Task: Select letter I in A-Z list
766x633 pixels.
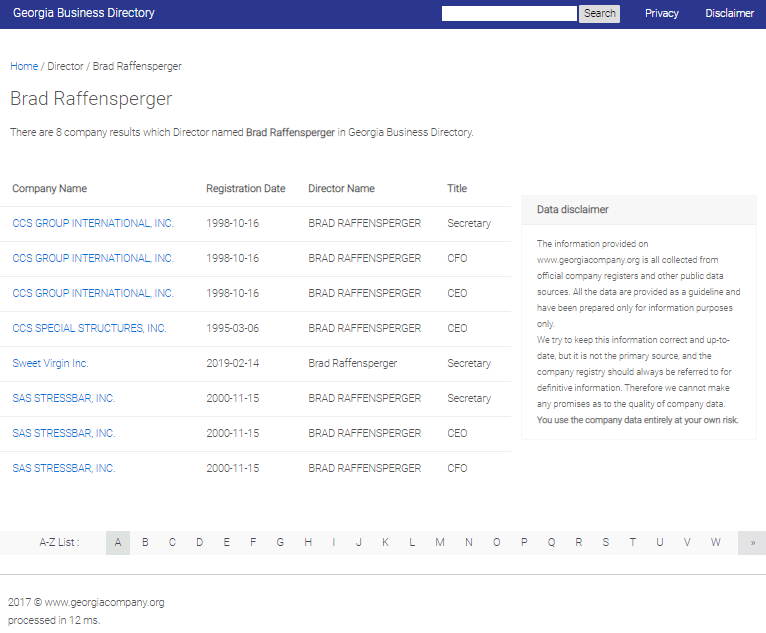Action: pyautogui.click(x=334, y=543)
